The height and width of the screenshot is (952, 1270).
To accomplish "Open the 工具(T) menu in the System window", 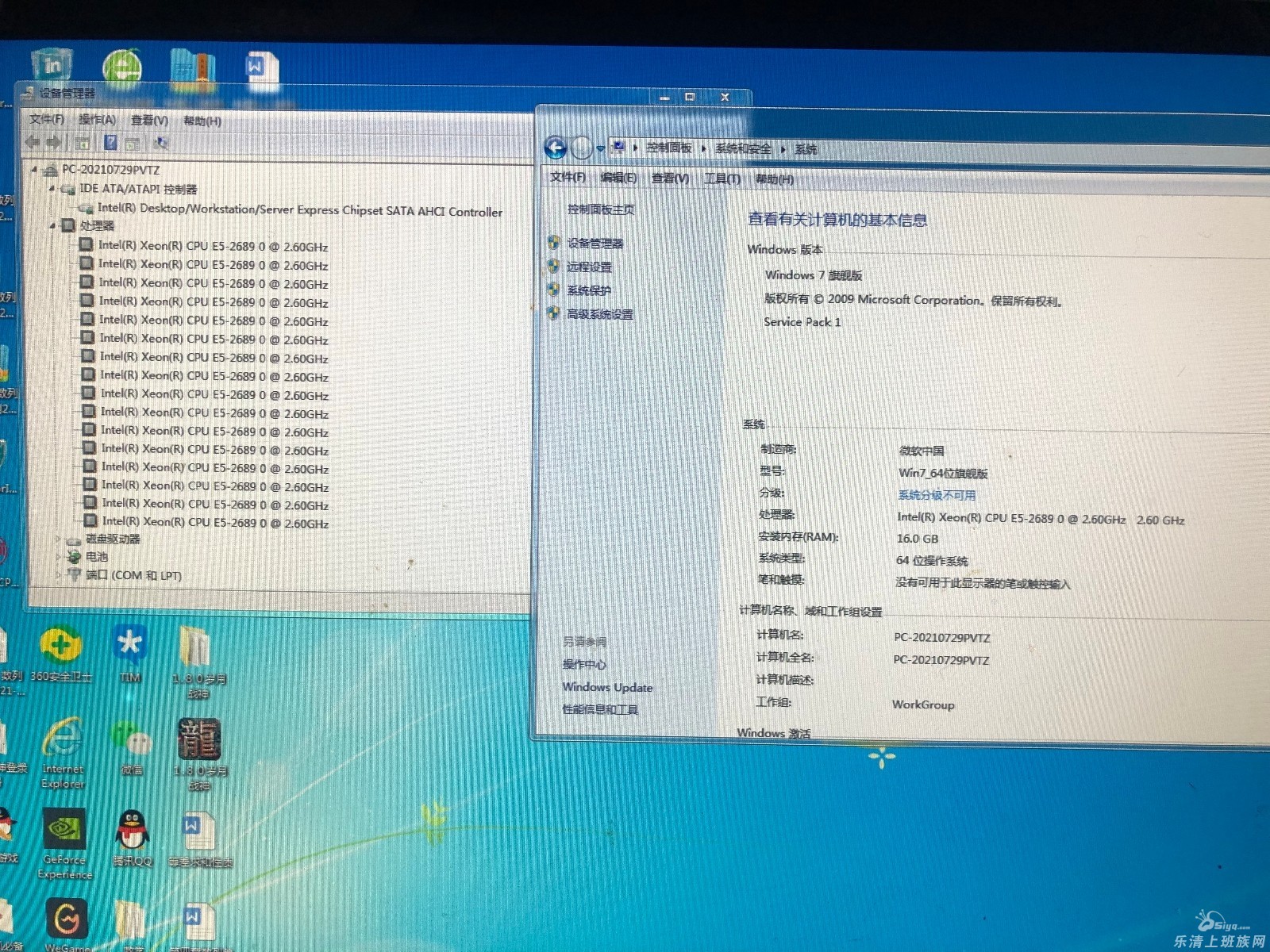I will pos(722,178).
